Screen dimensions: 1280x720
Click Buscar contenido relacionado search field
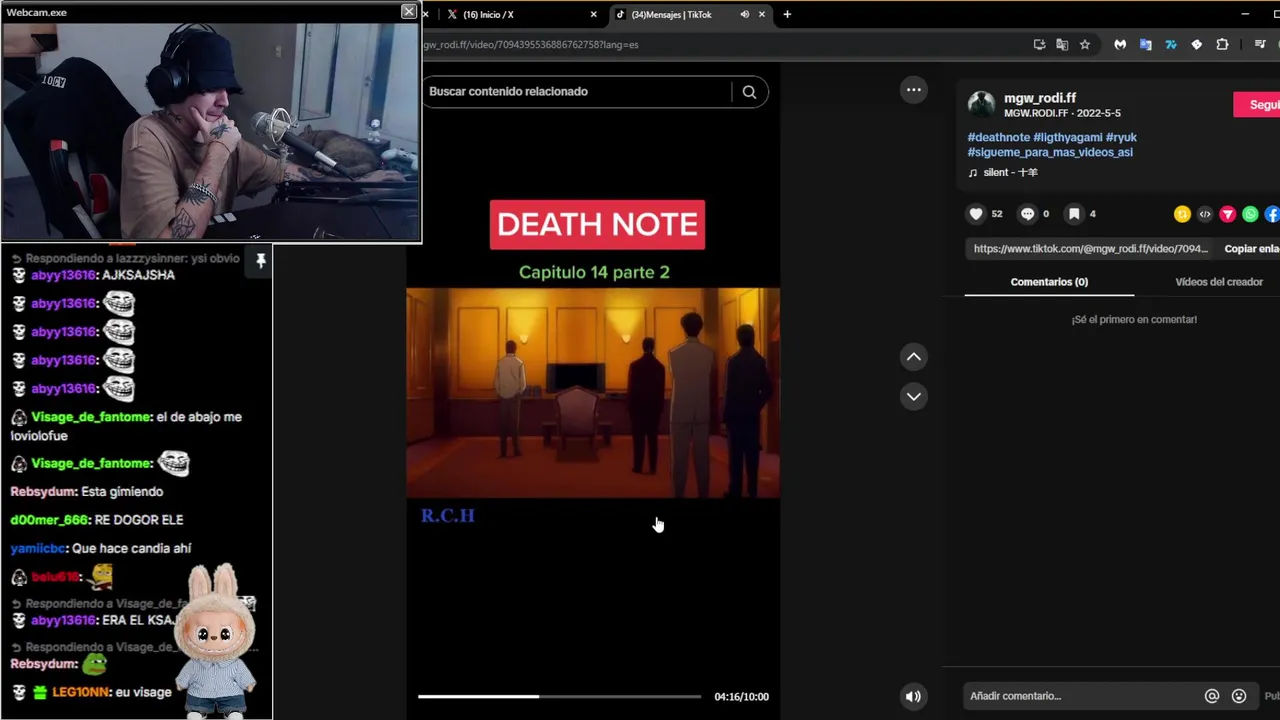578,92
